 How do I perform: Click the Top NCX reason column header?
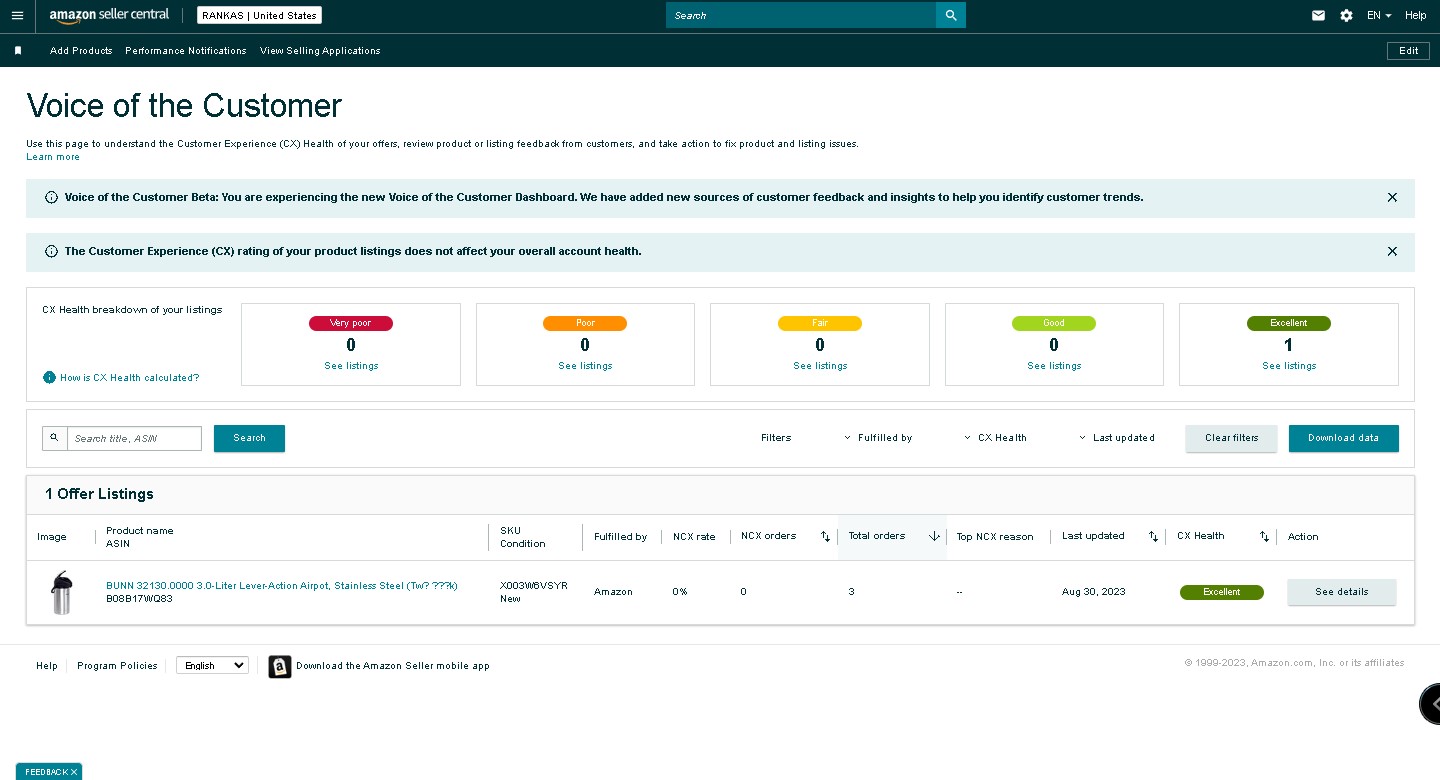tap(995, 537)
